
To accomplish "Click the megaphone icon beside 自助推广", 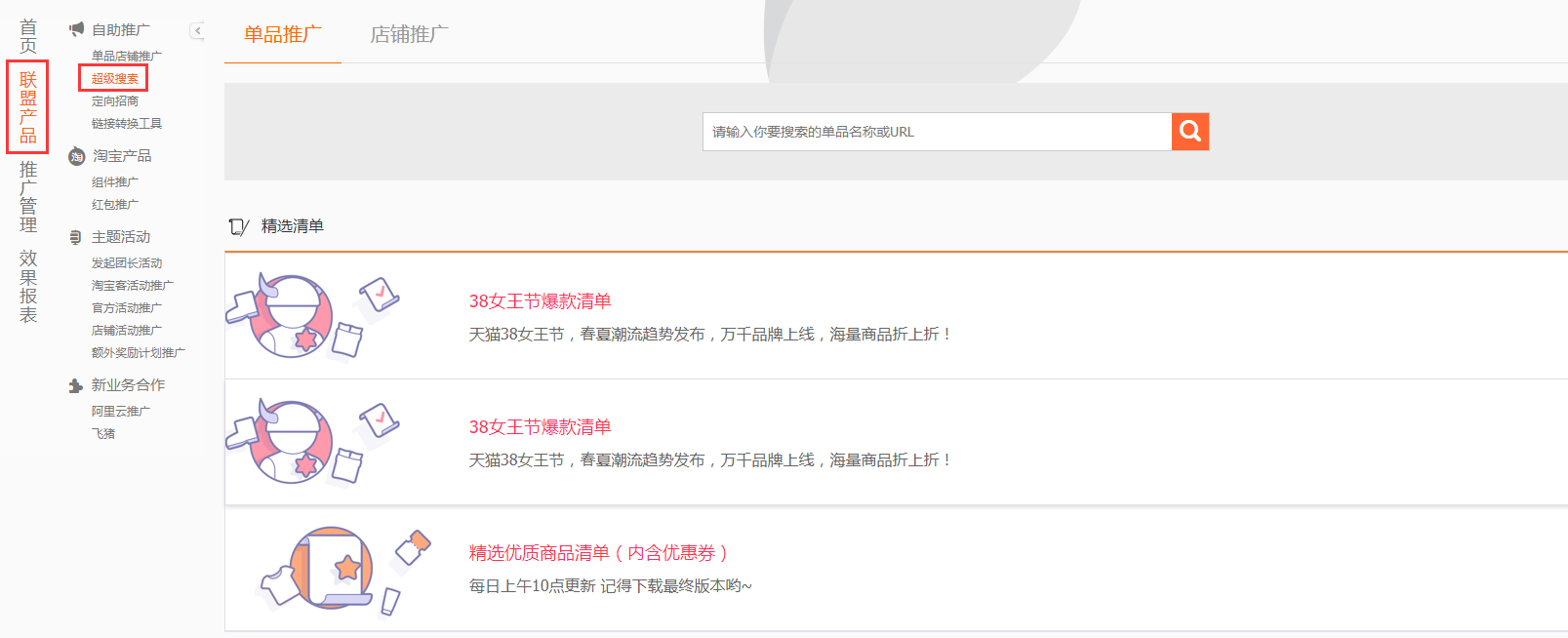I will click(76, 29).
